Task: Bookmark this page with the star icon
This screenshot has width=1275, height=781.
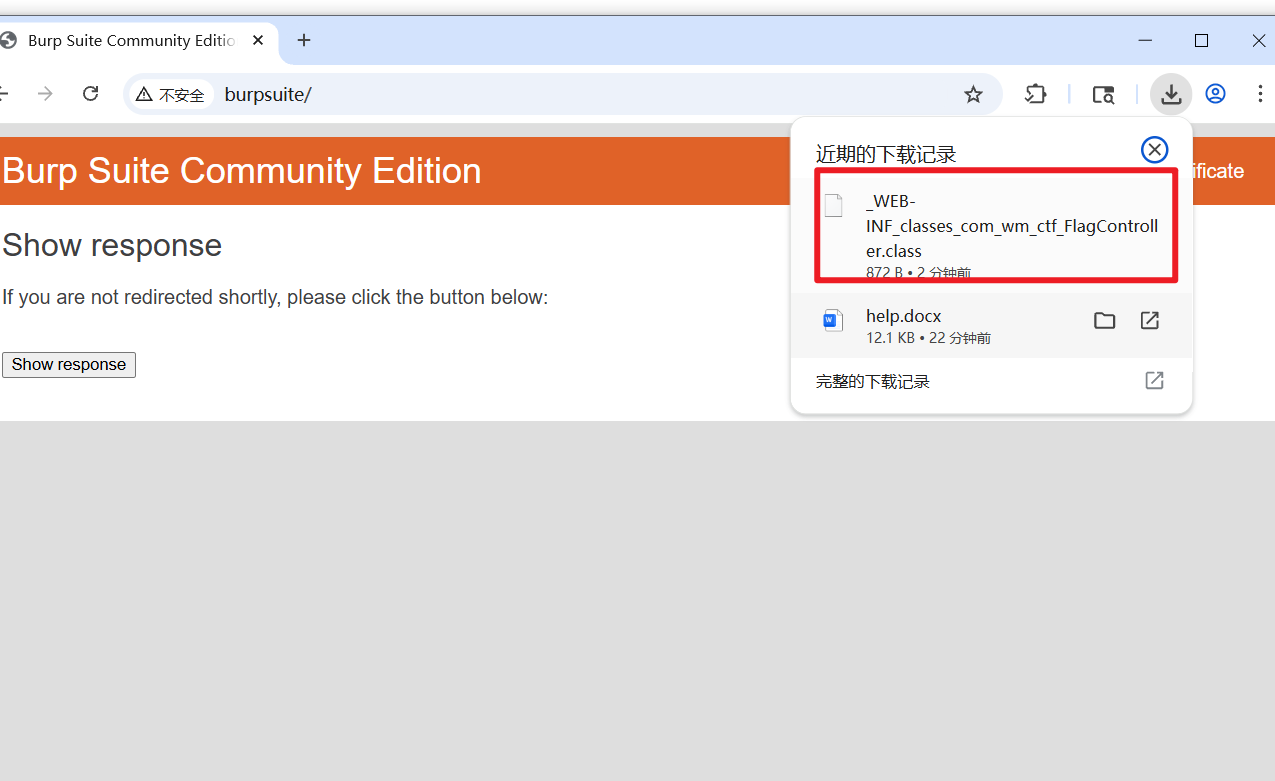Action: click(x=973, y=94)
